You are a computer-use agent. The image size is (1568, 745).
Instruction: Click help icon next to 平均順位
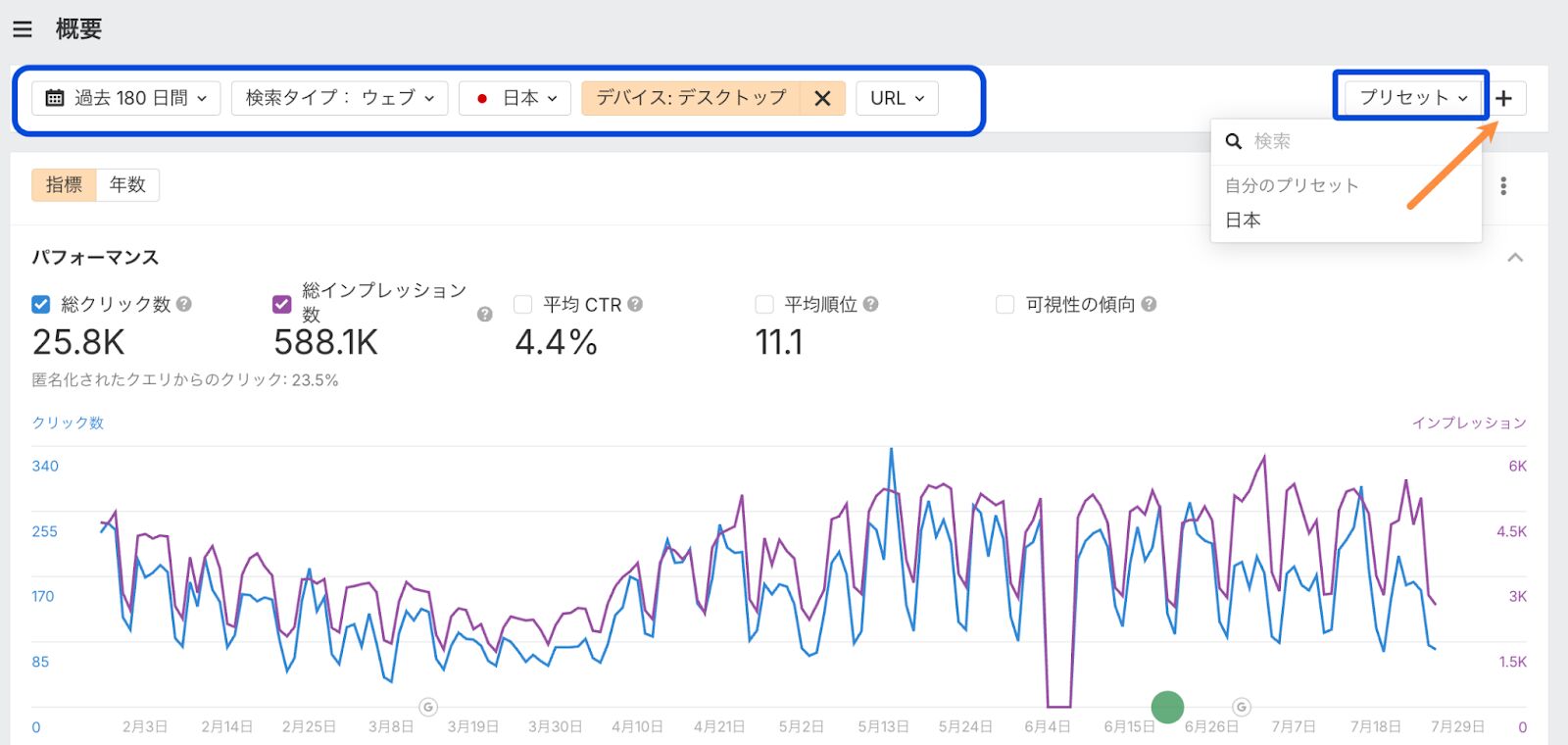click(870, 305)
